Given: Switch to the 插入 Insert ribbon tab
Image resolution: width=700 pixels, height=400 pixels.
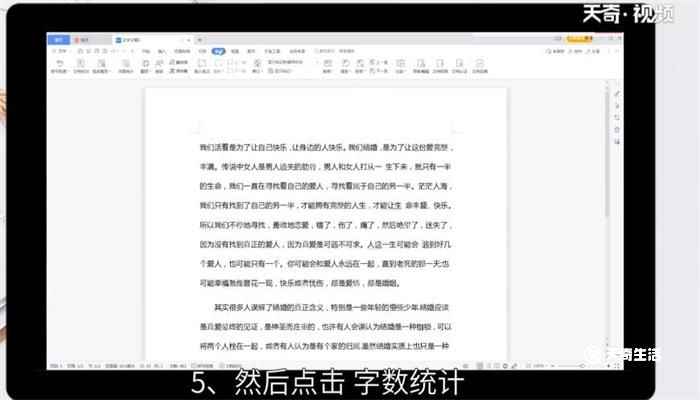Looking at the screenshot, I should (x=161, y=51).
